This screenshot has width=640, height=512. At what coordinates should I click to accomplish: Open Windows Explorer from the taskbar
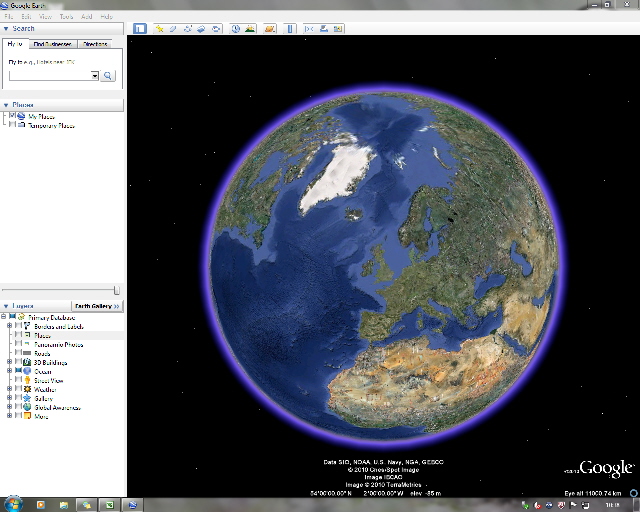pyautogui.click(x=64, y=505)
